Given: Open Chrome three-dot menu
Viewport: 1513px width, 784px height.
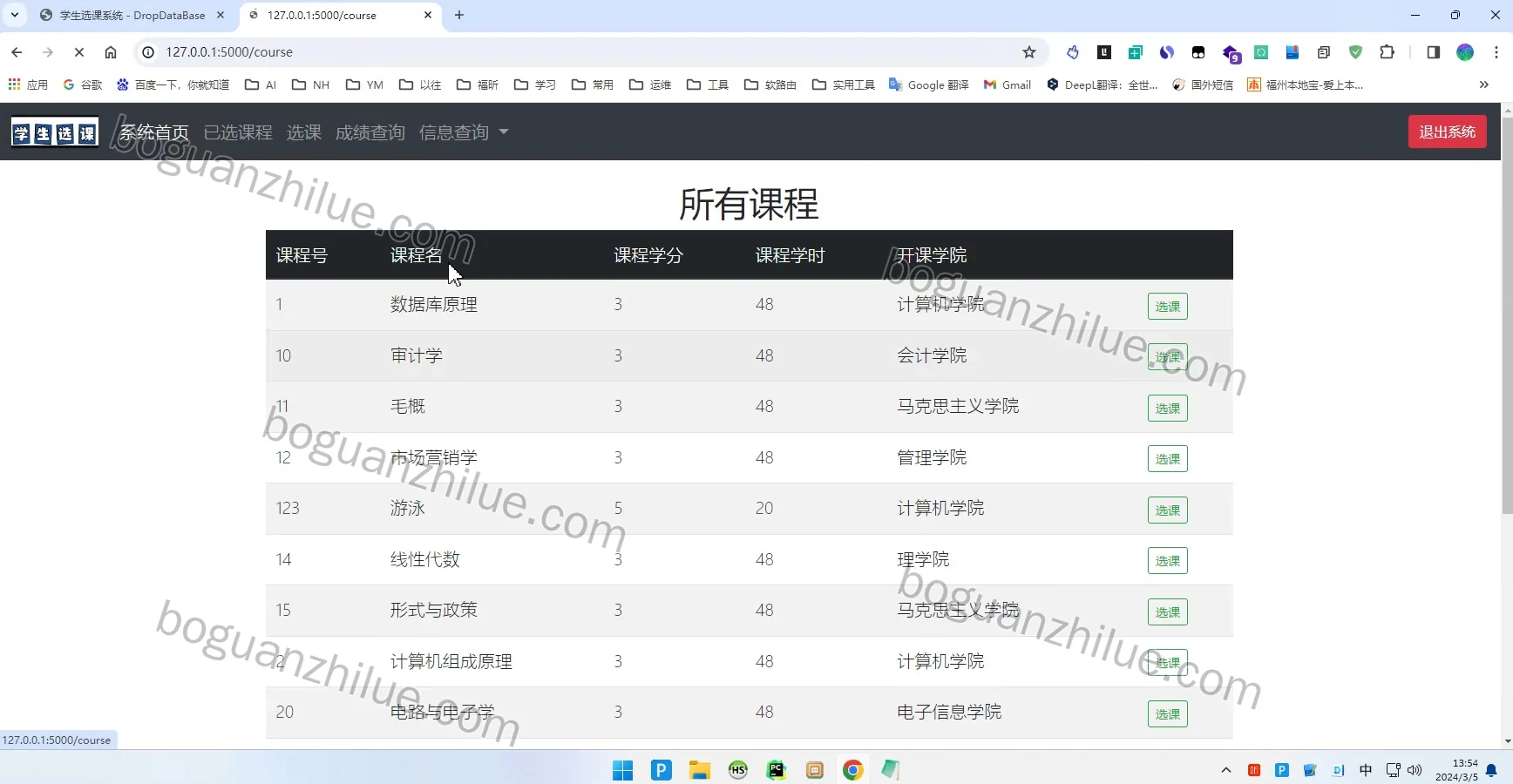Looking at the screenshot, I should [1496, 52].
